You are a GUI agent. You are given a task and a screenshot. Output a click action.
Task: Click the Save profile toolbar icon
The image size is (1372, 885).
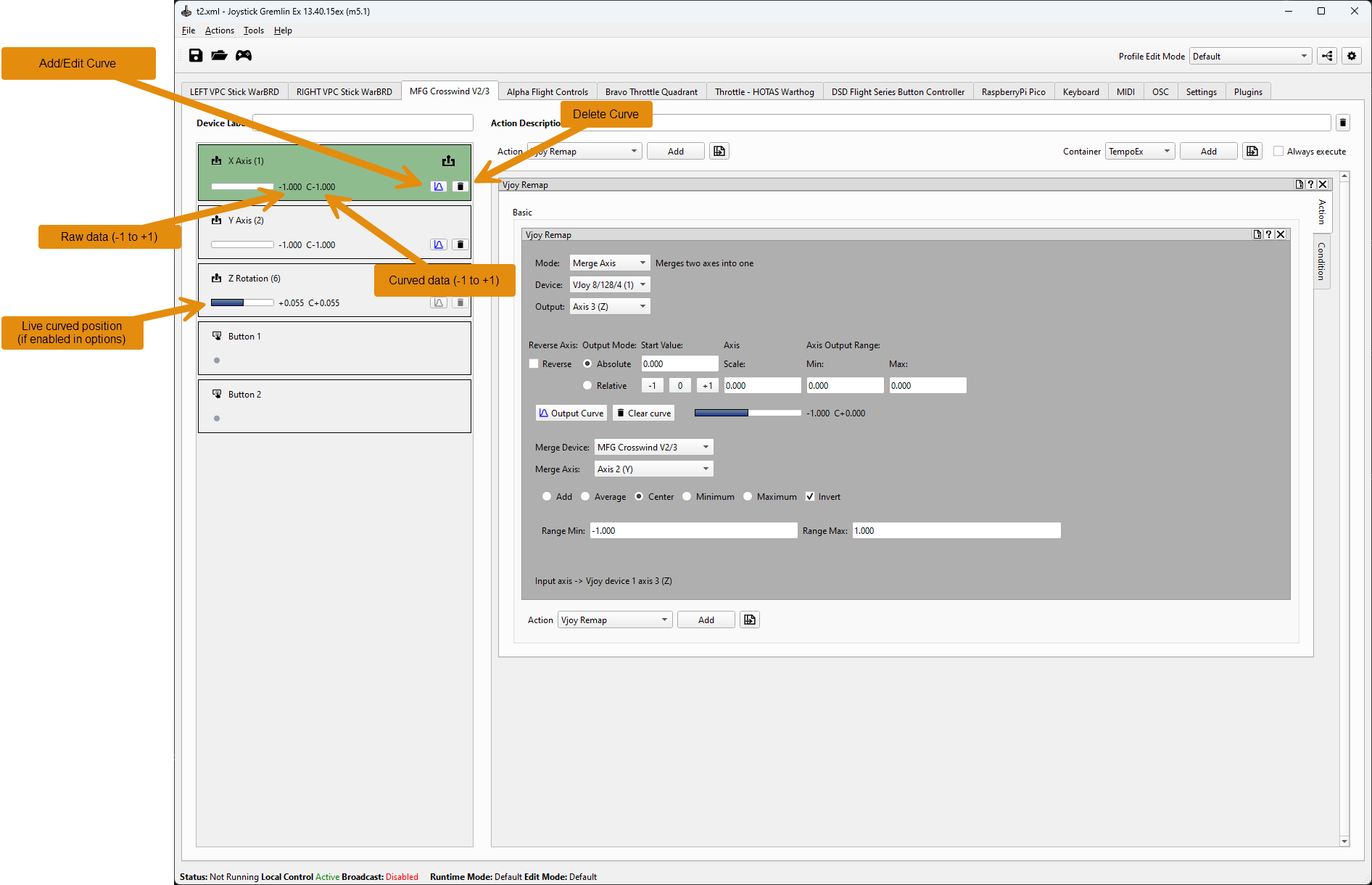[x=196, y=55]
